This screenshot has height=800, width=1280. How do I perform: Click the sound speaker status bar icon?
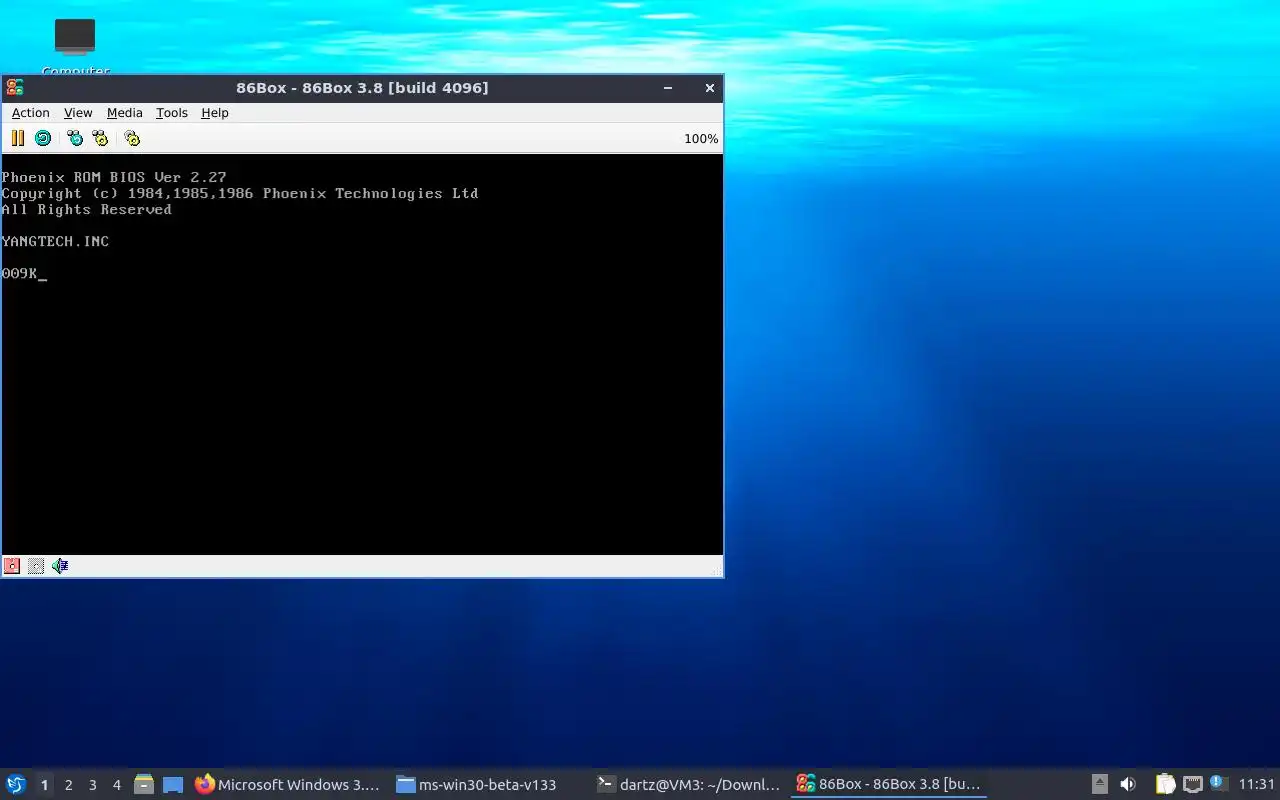(60, 566)
